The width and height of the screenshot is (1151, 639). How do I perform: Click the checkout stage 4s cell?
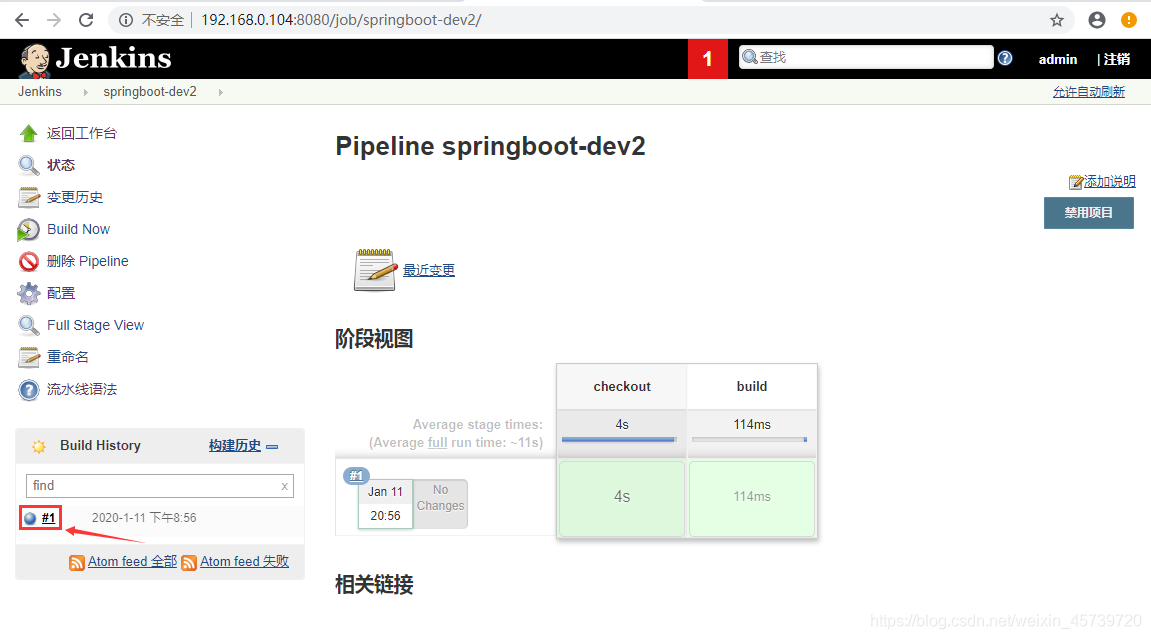point(622,498)
